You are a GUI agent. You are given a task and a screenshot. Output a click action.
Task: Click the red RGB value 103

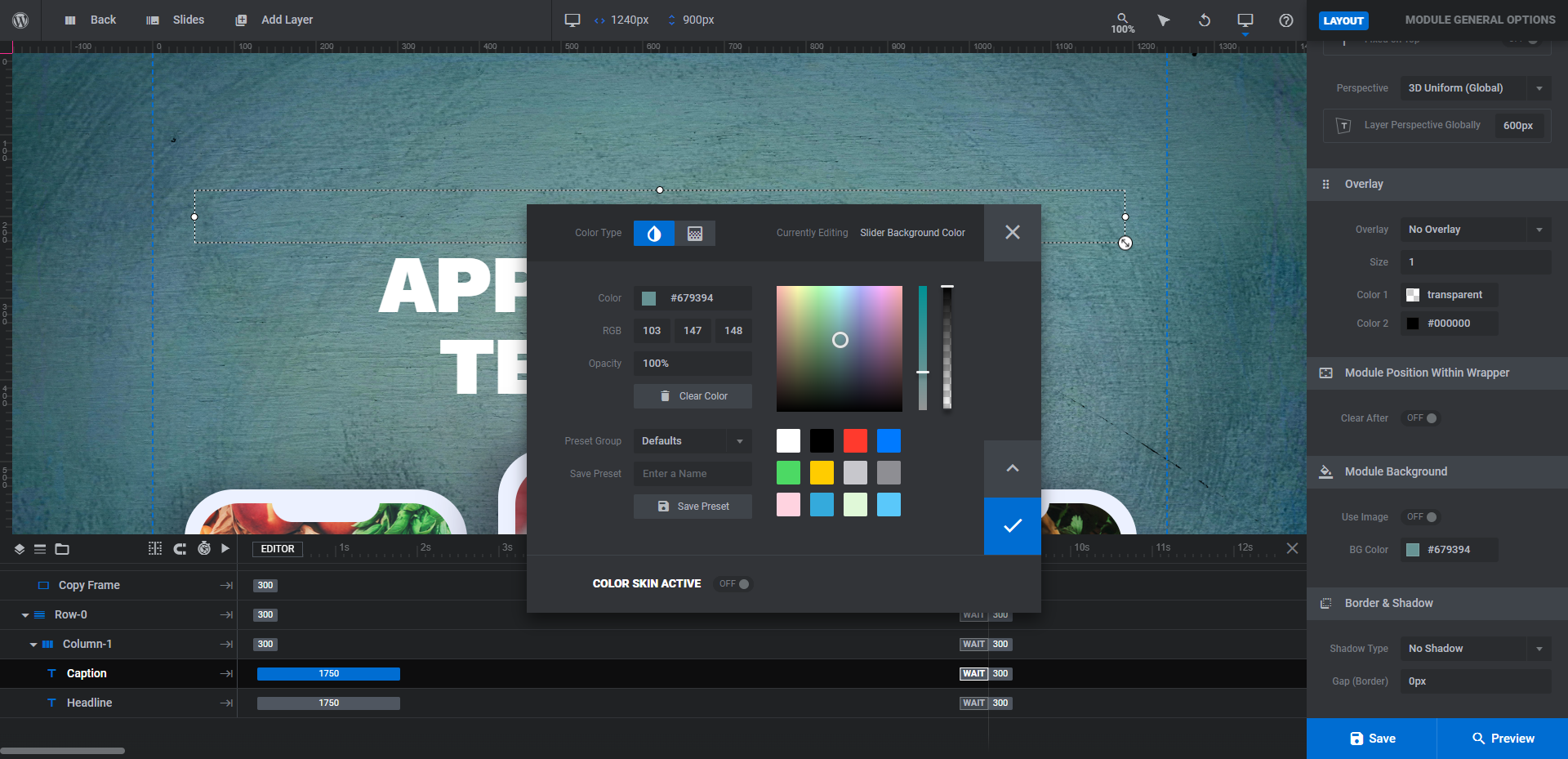click(652, 331)
